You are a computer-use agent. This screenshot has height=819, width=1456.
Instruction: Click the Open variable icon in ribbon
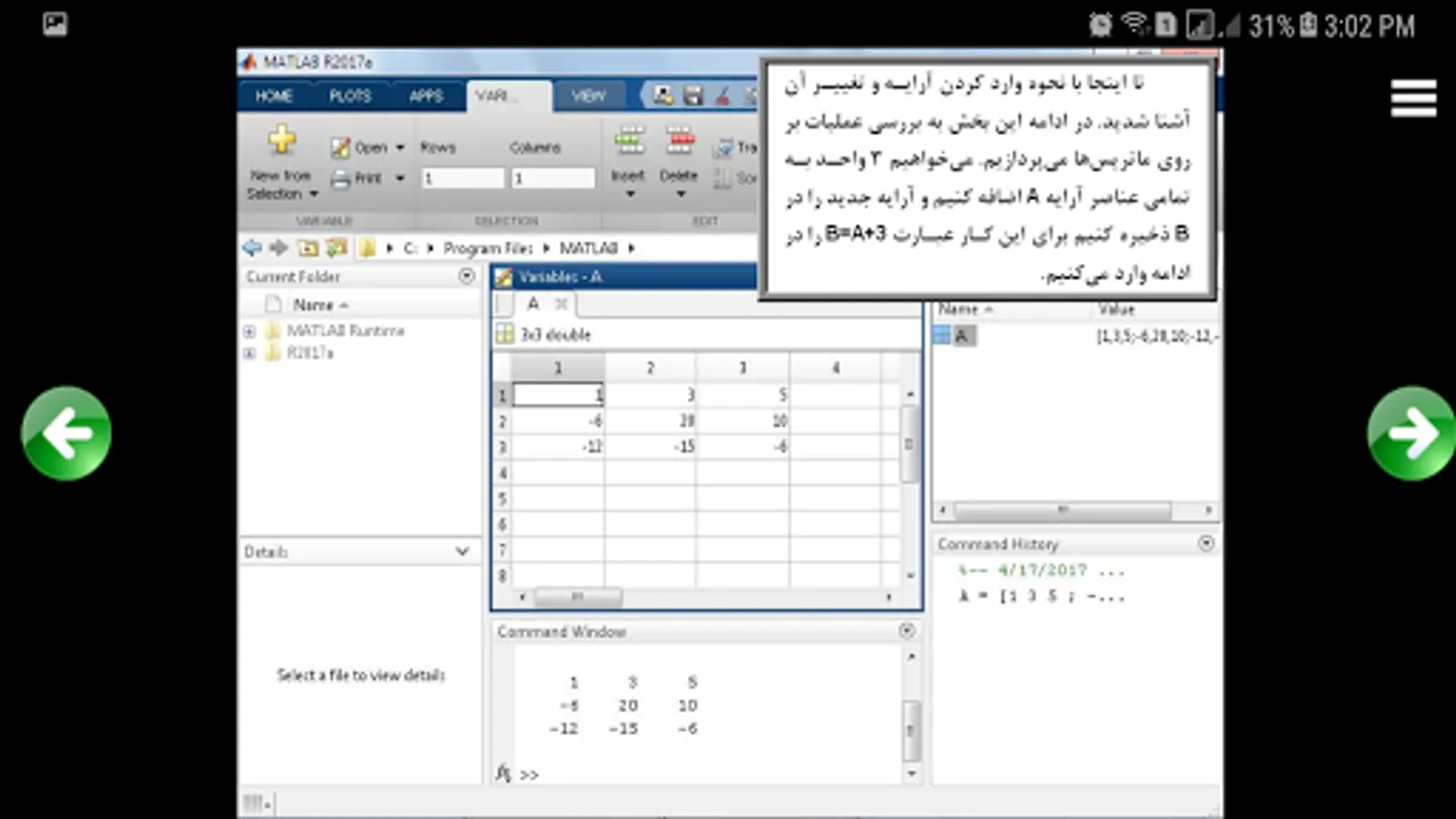point(340,147)
